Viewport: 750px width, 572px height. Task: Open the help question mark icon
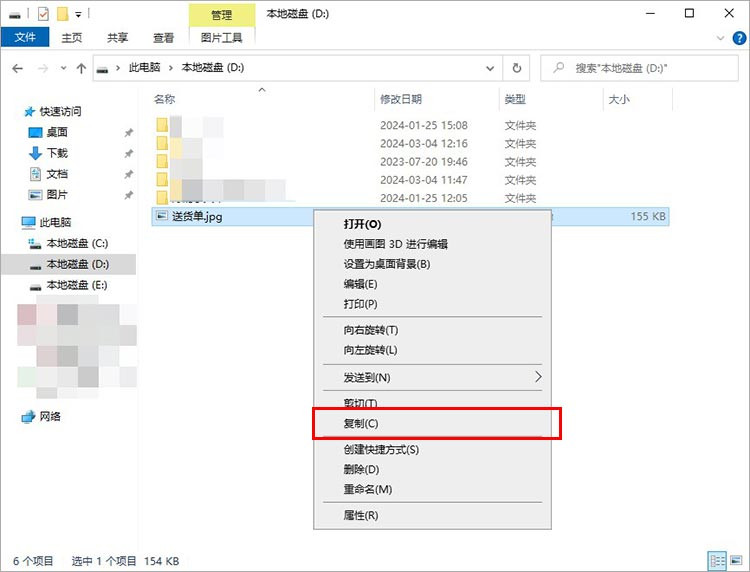pyautogui.click(x=739, y=38)
